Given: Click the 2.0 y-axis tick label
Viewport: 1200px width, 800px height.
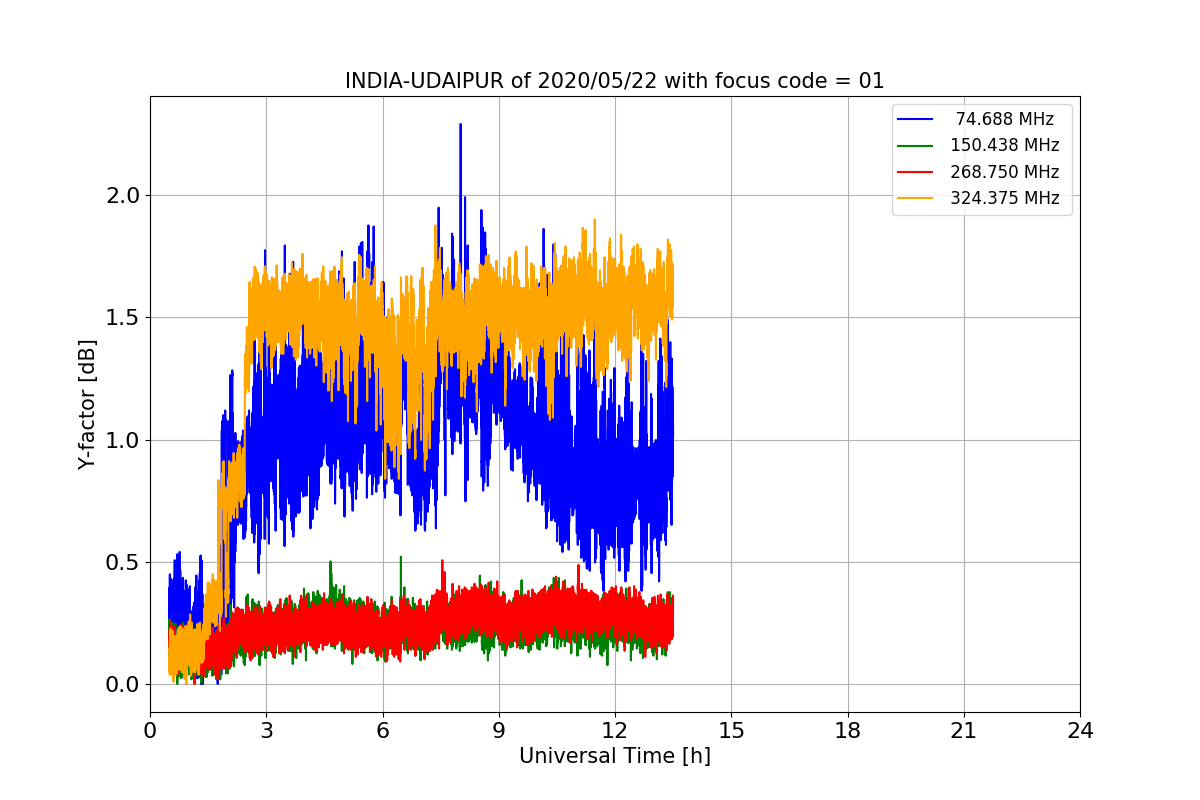Looking at the screenshot, I should click(121, 195).
